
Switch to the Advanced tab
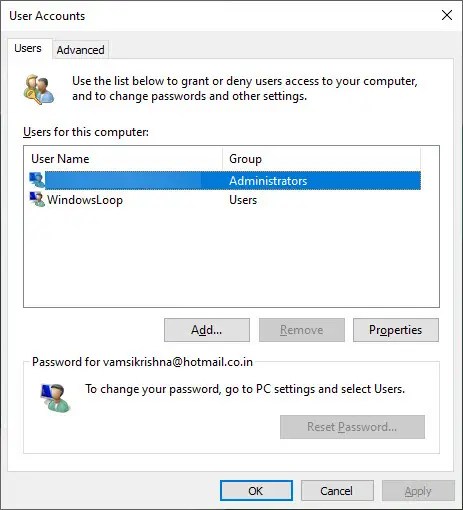(x=80, y=50)
